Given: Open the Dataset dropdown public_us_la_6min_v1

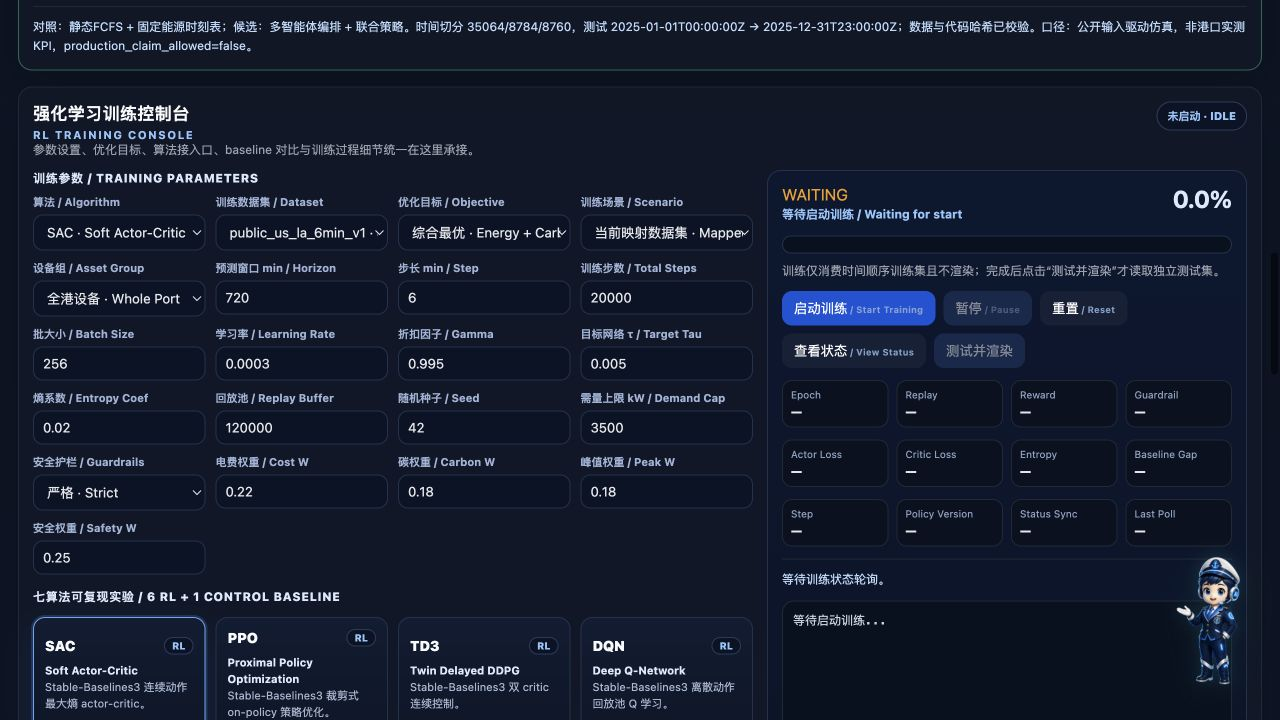Looking at the screenshot, I should coord(301,232).
